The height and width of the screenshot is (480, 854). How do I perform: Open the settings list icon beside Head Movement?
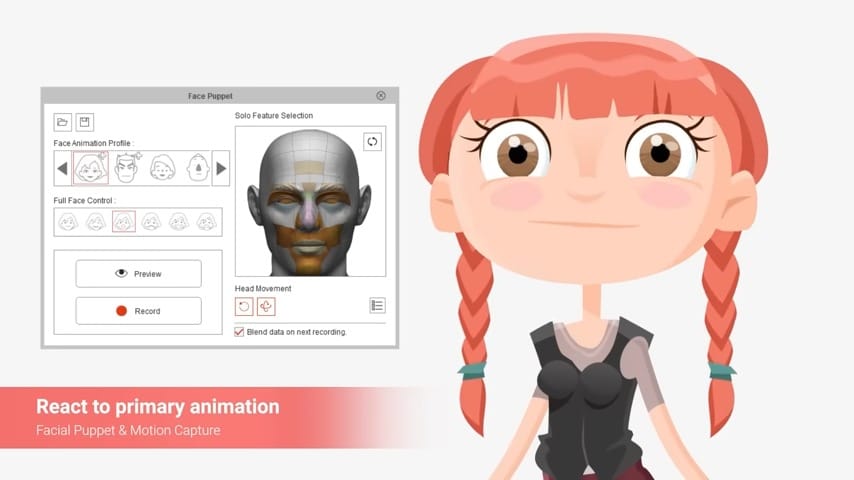pyautogui.click(x=377, y=306)
